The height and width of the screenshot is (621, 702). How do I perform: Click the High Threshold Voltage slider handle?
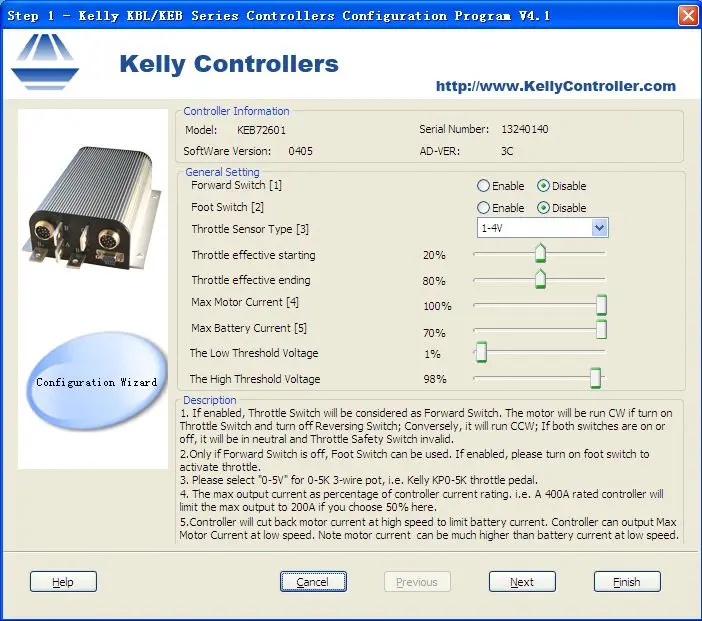point(595,378)
